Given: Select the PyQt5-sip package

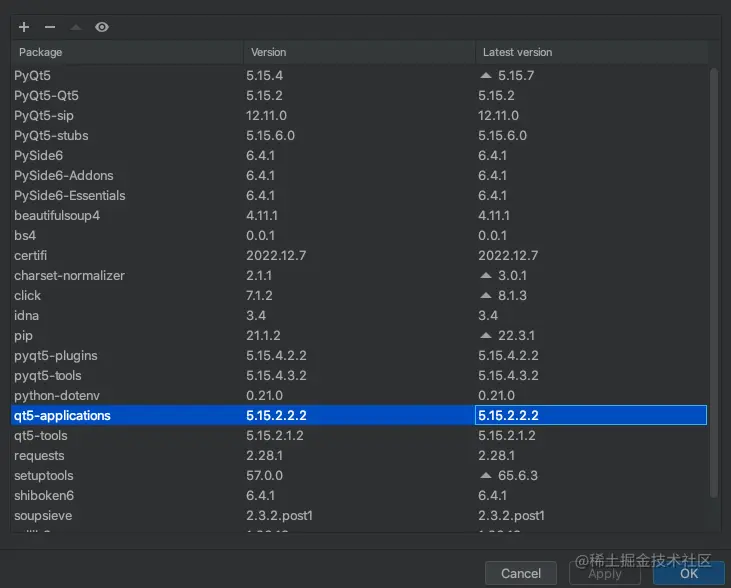Looking at the screenshot, I should click(x=44, y=116).
